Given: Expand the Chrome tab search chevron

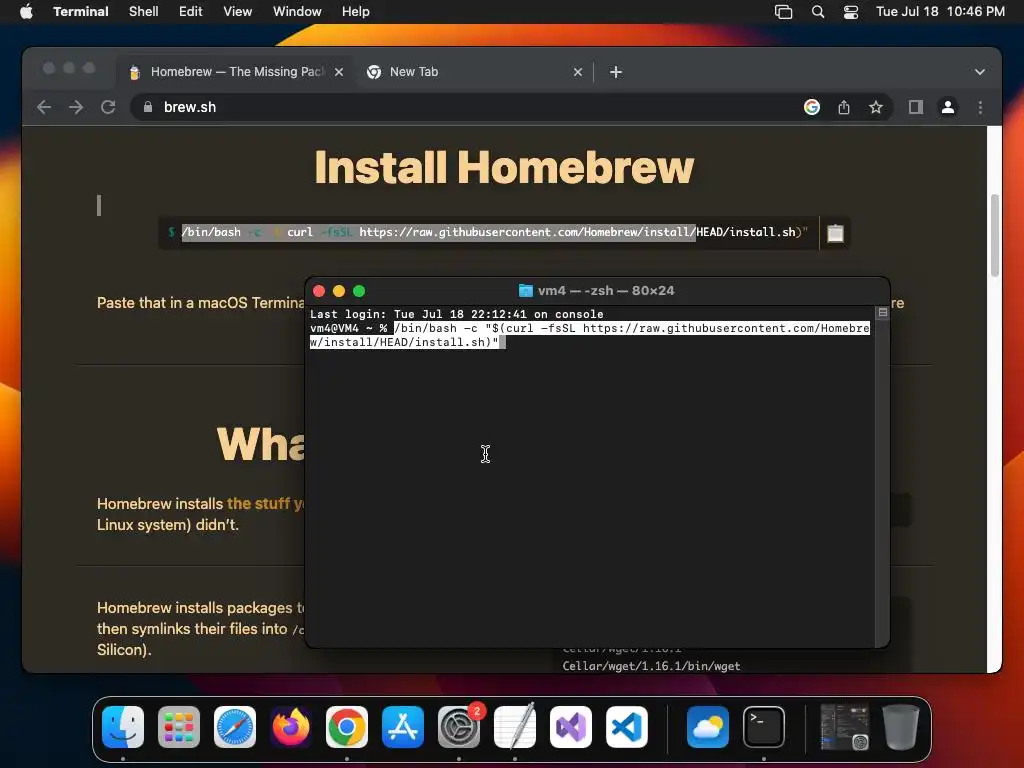Looking at the screenshot, I should click(980, 72).
